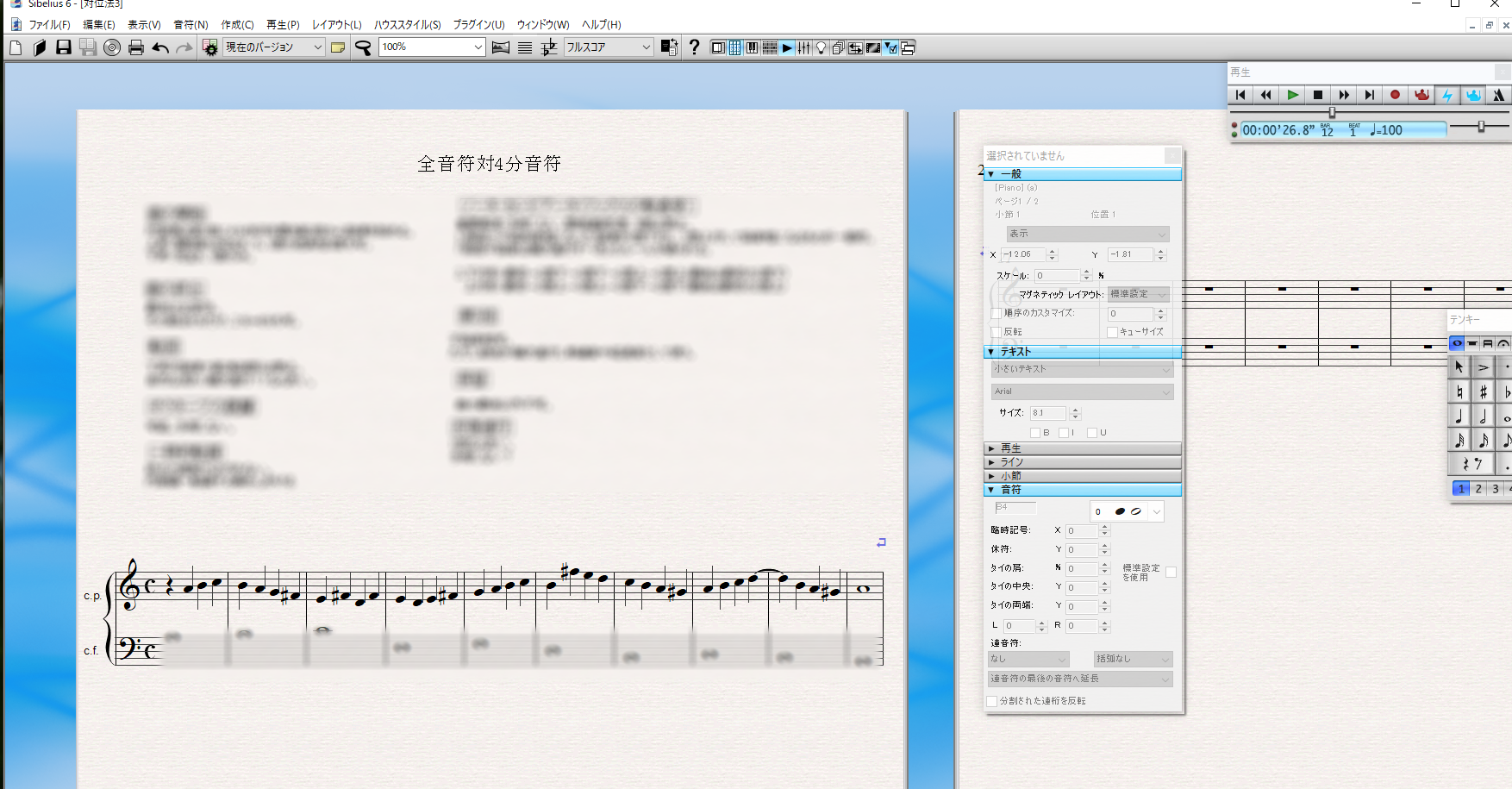Open the 編集(E) menu

point(98,25)
